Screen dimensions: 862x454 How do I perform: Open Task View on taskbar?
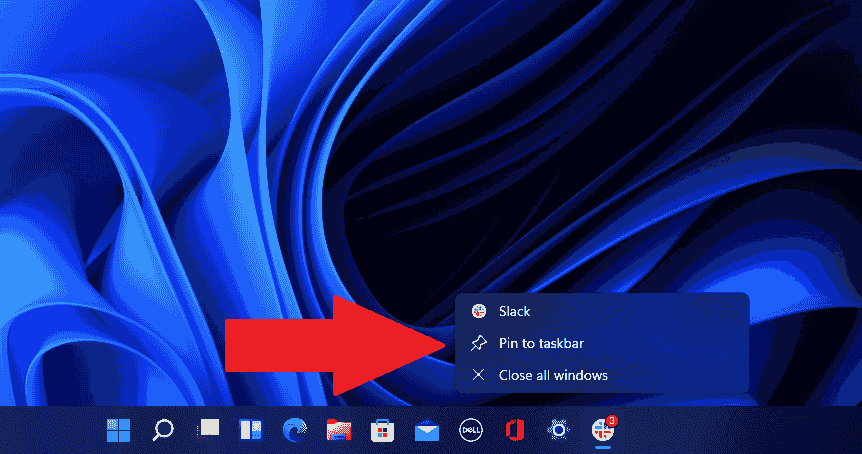click(x=207, y=429)
